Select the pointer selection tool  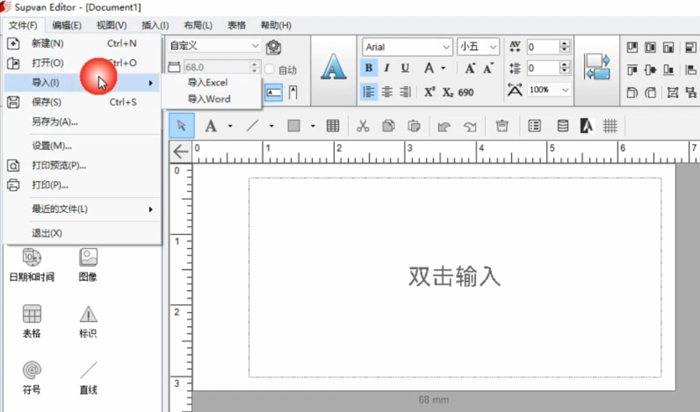pyautogui.click(x=181, y=126)
